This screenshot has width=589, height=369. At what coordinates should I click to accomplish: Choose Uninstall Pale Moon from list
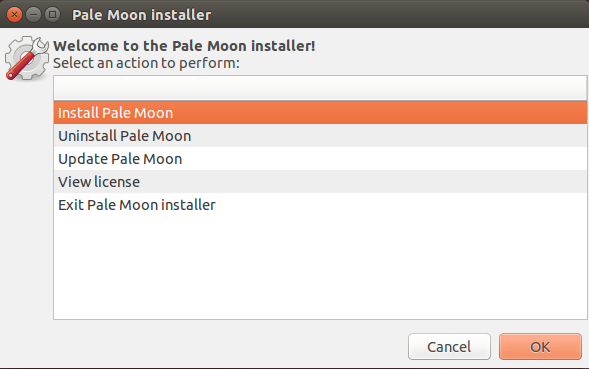320,136
